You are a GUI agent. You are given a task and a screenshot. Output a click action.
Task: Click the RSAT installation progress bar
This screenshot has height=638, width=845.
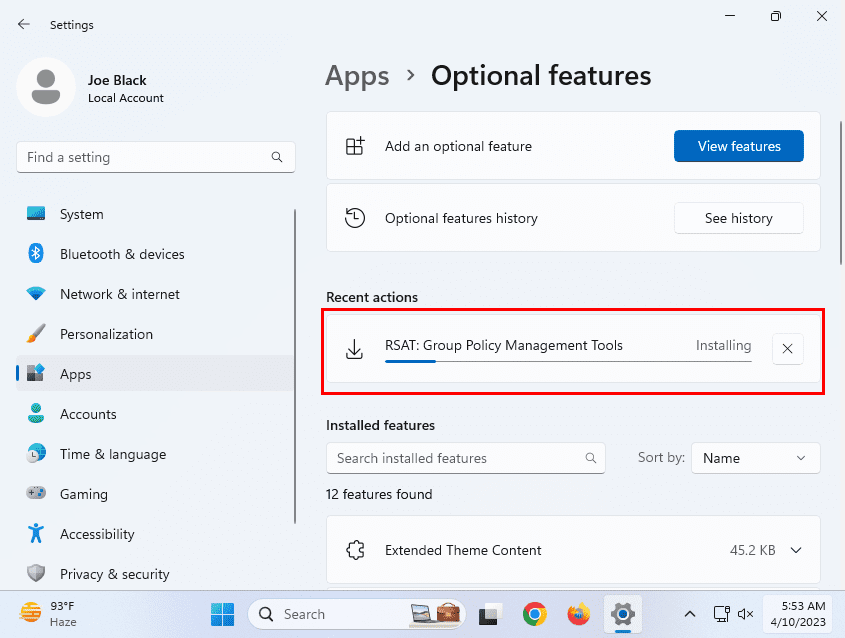click(568, 361)
